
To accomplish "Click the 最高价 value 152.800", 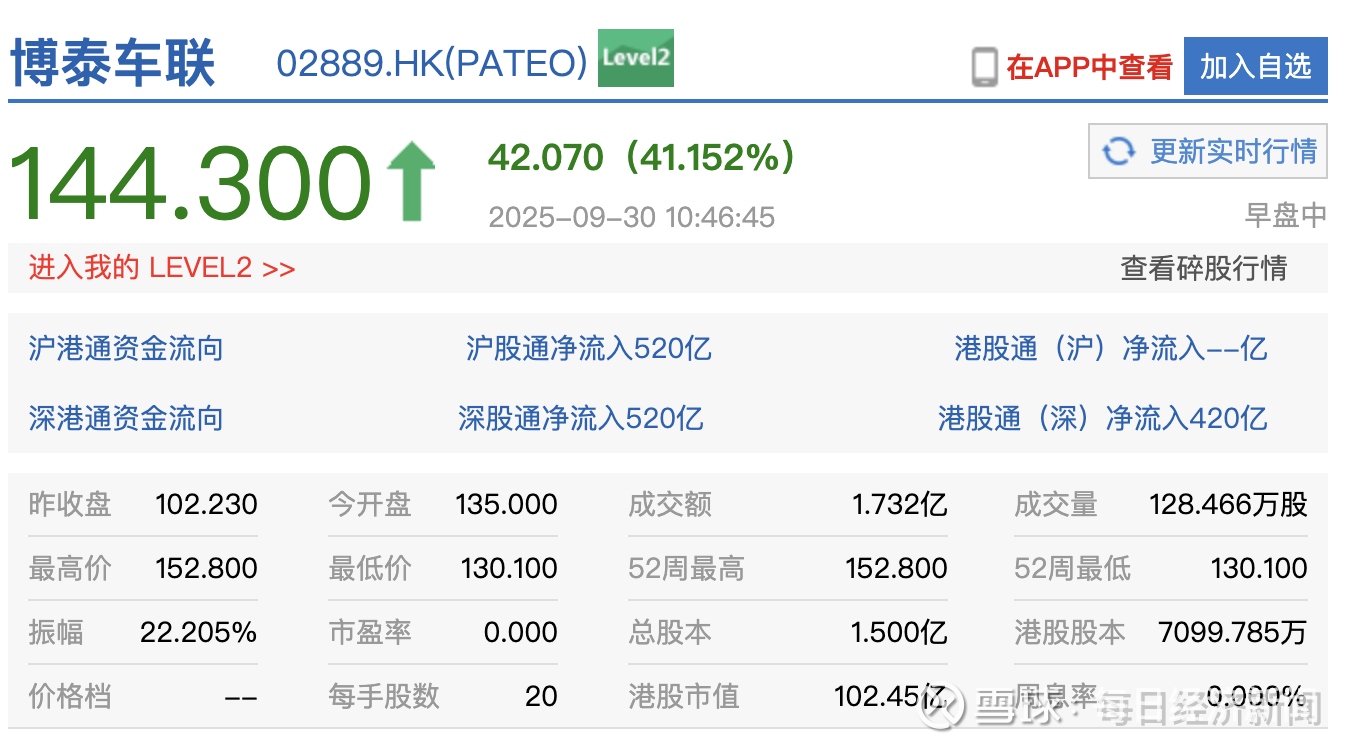I will [207, 568].
